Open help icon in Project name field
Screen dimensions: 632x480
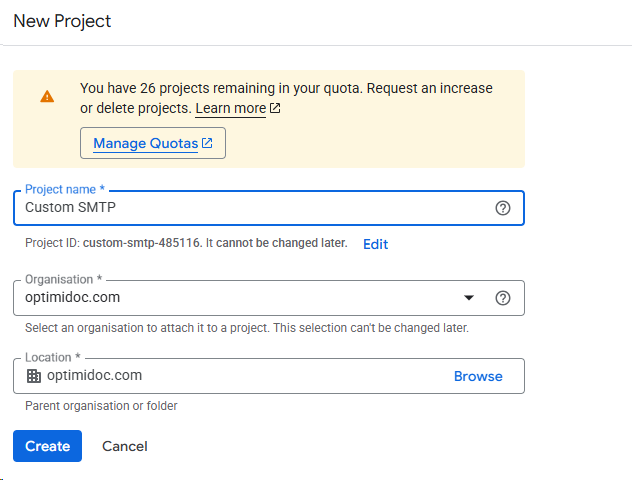503,208
